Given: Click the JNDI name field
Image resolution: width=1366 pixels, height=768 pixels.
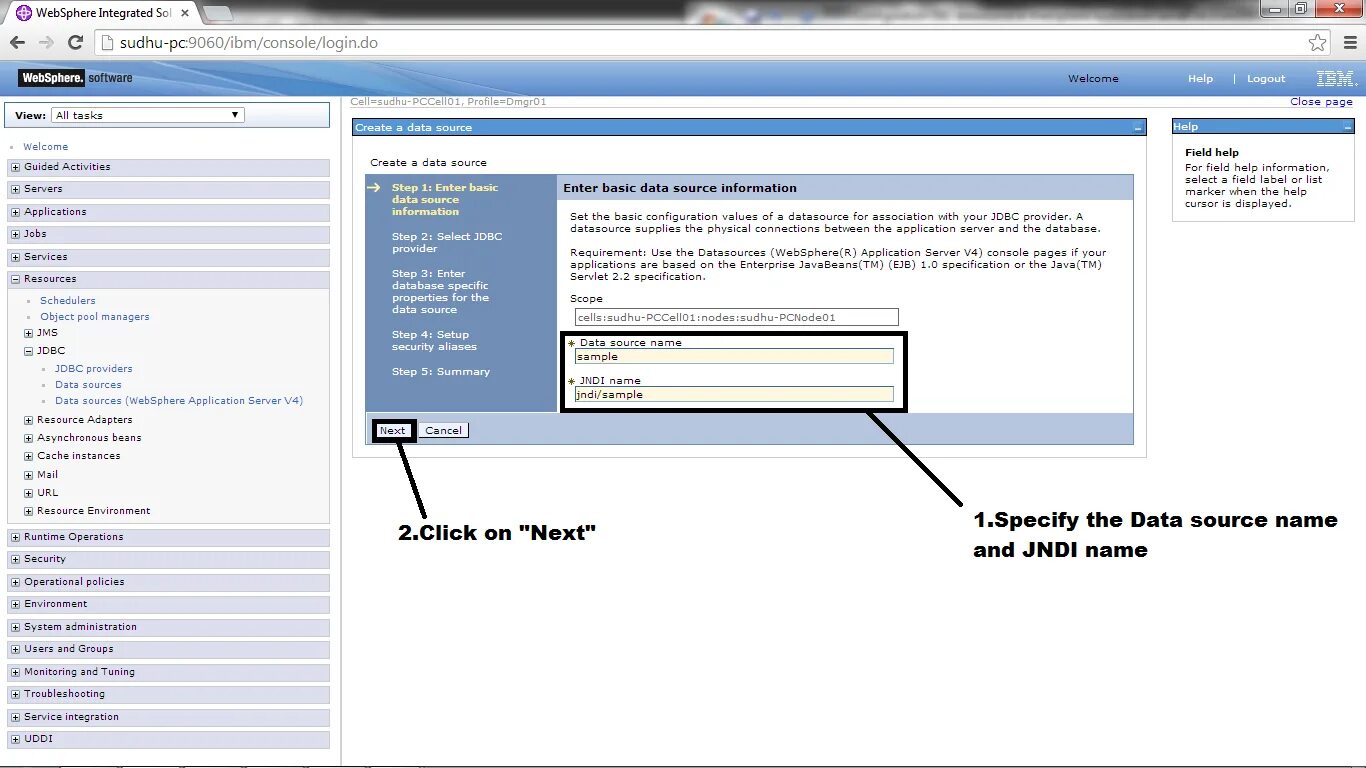Looking at the screenshot, I should point(734,395).
